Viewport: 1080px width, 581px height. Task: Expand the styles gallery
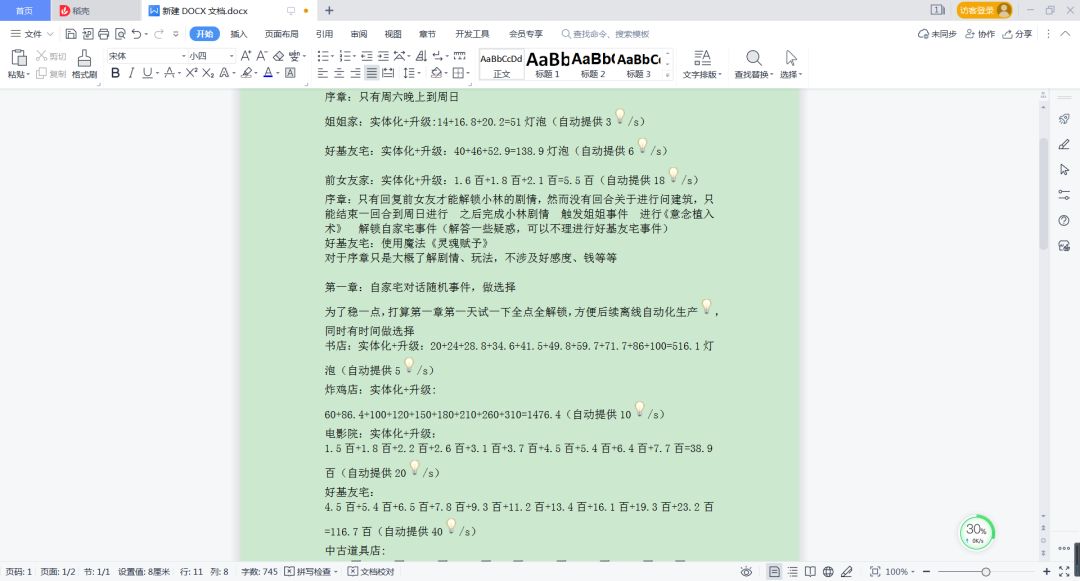tap(667, 74)
